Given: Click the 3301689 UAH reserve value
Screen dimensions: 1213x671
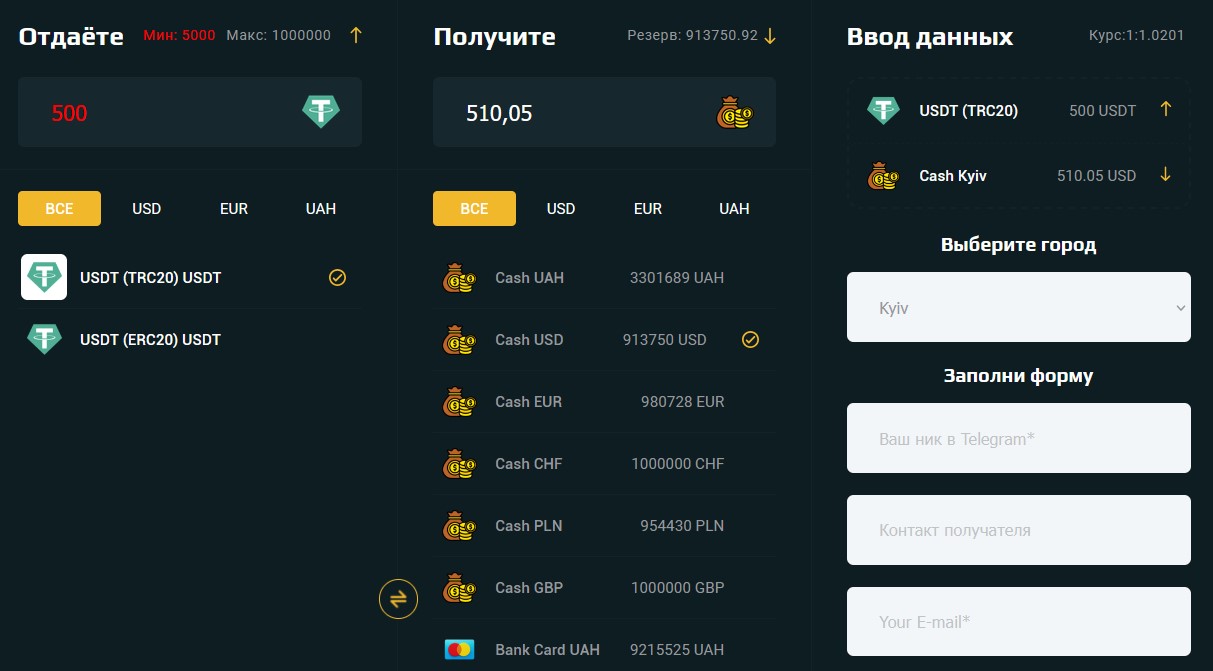Looking at the screenshot, I should coord(677,278).
